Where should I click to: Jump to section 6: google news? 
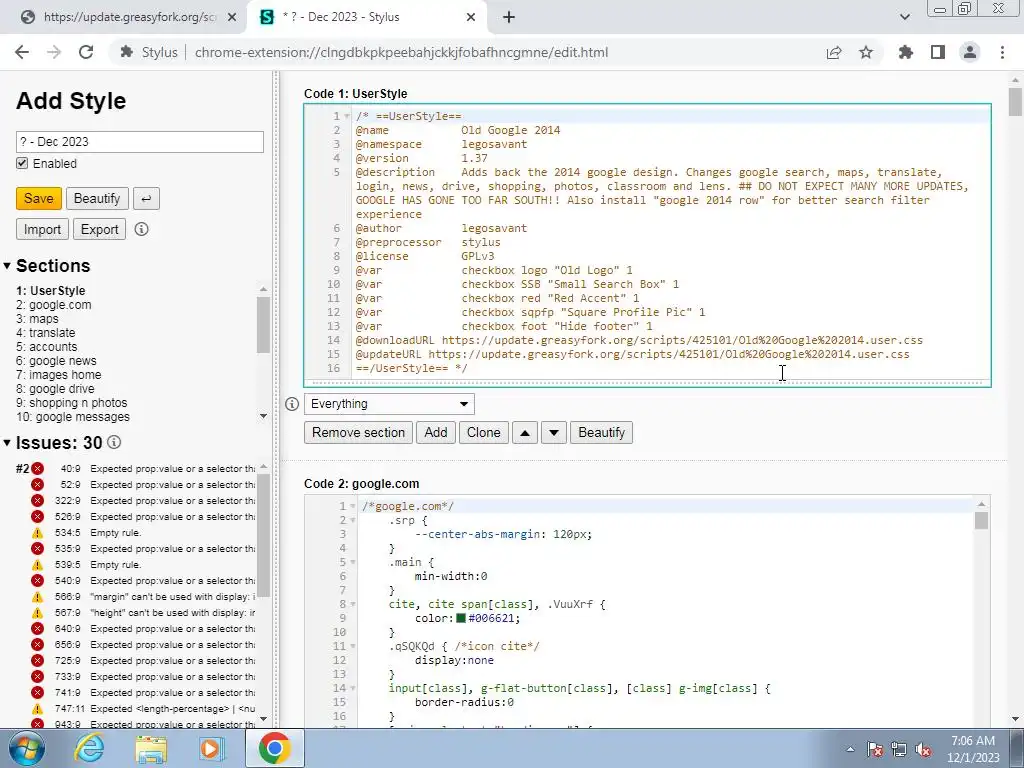[56, 361]
